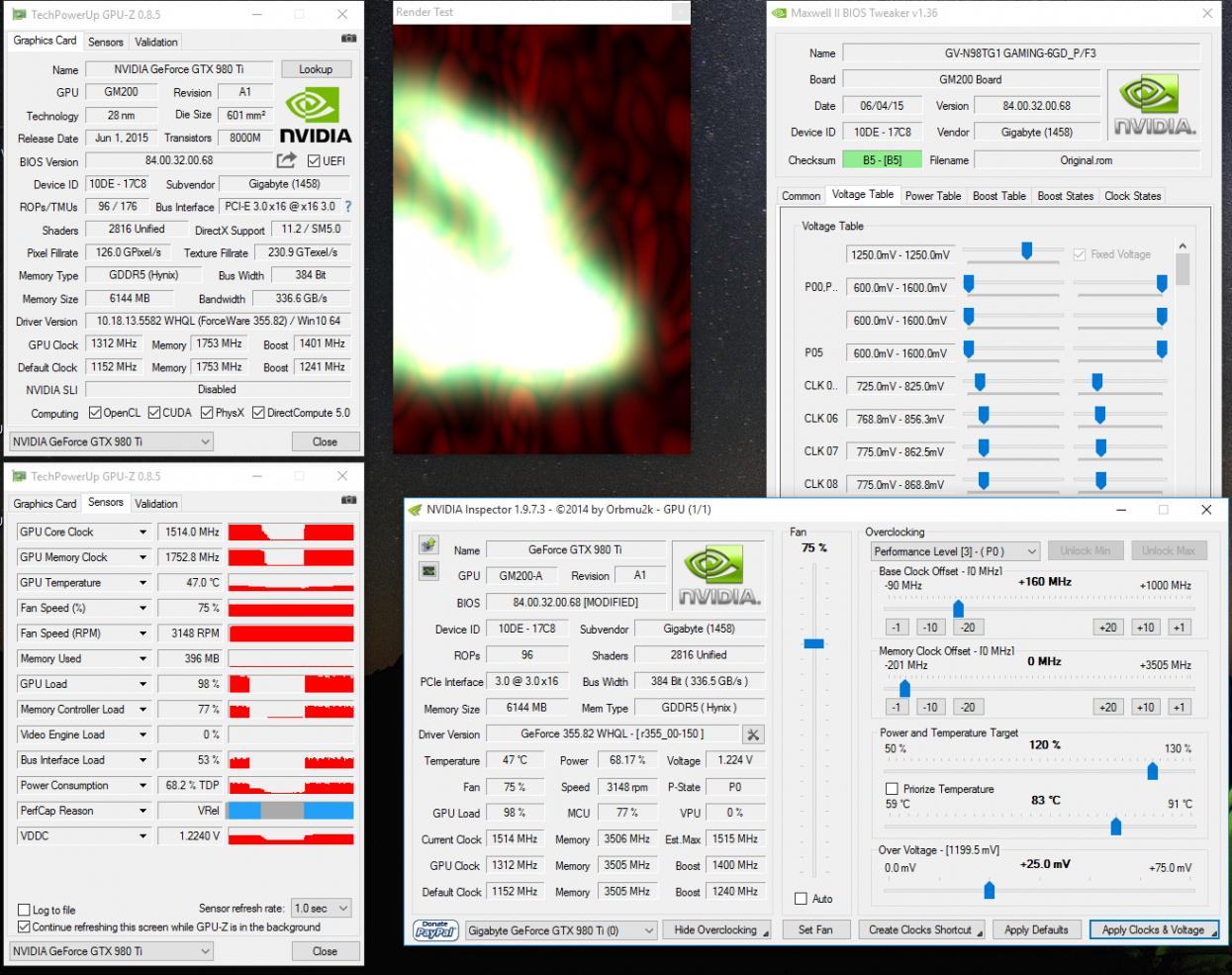Screen dimensions: 1232x975
Task: Click Maxwell II BIOS Tweaker title bar icon
Action: [779, 14]
